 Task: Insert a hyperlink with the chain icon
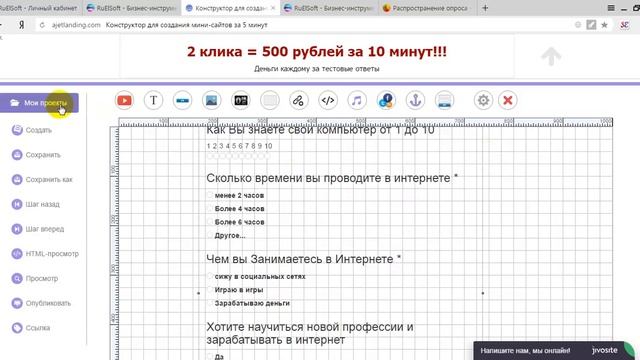[299, 100]
